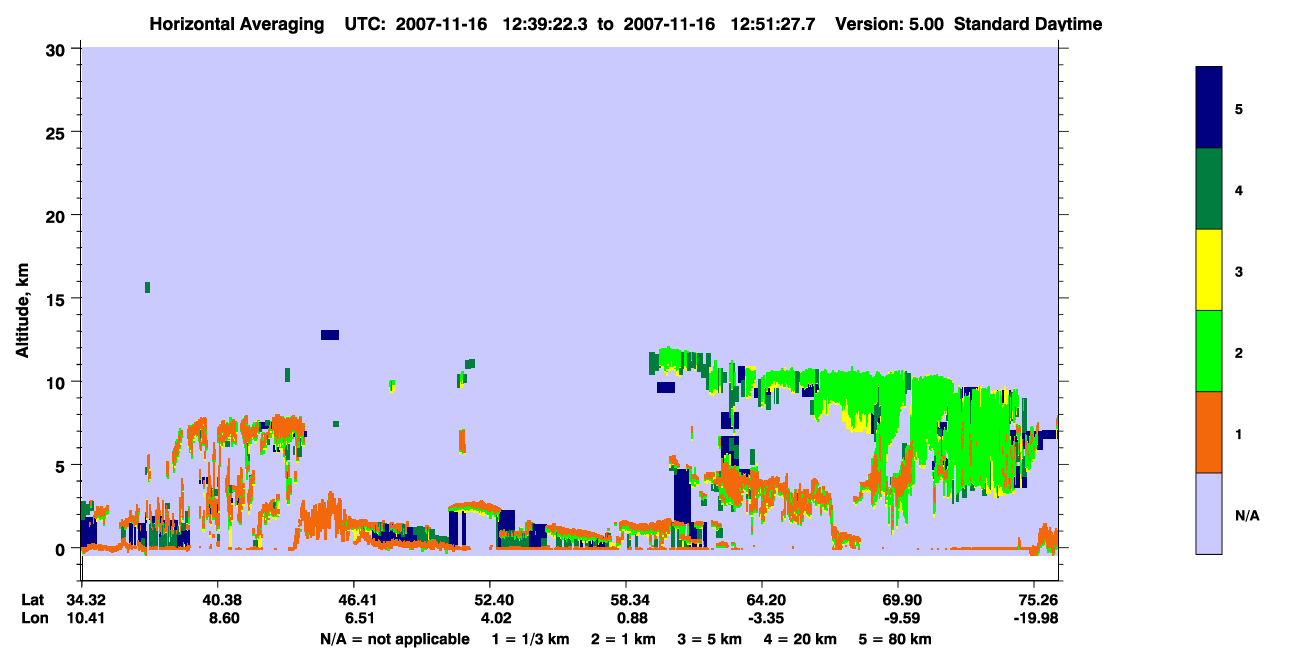The image size is (1300, 667).
Task: Click the colorbar label 5
Action: tap(1239, 109)
